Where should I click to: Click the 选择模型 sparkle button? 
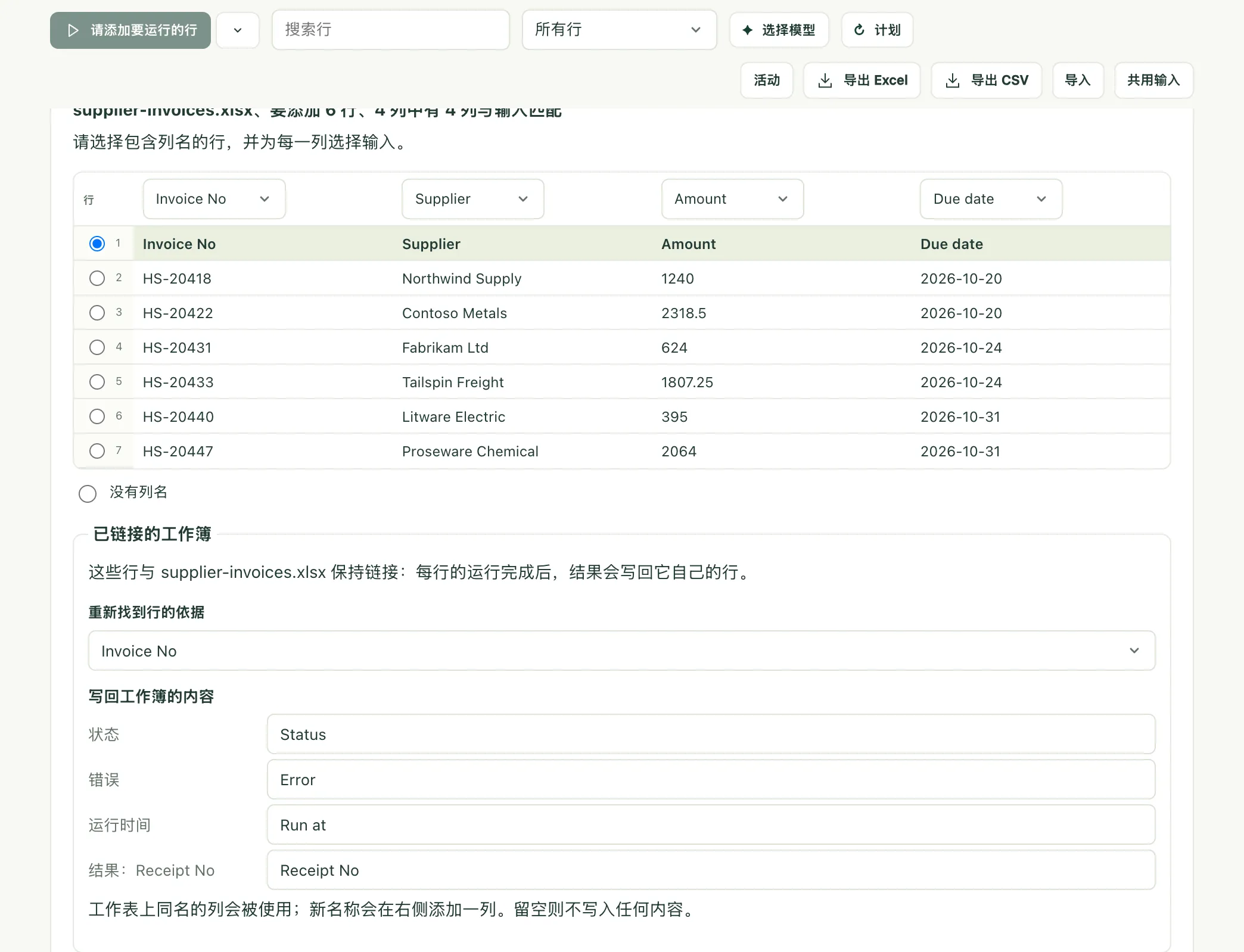[779, 30]
